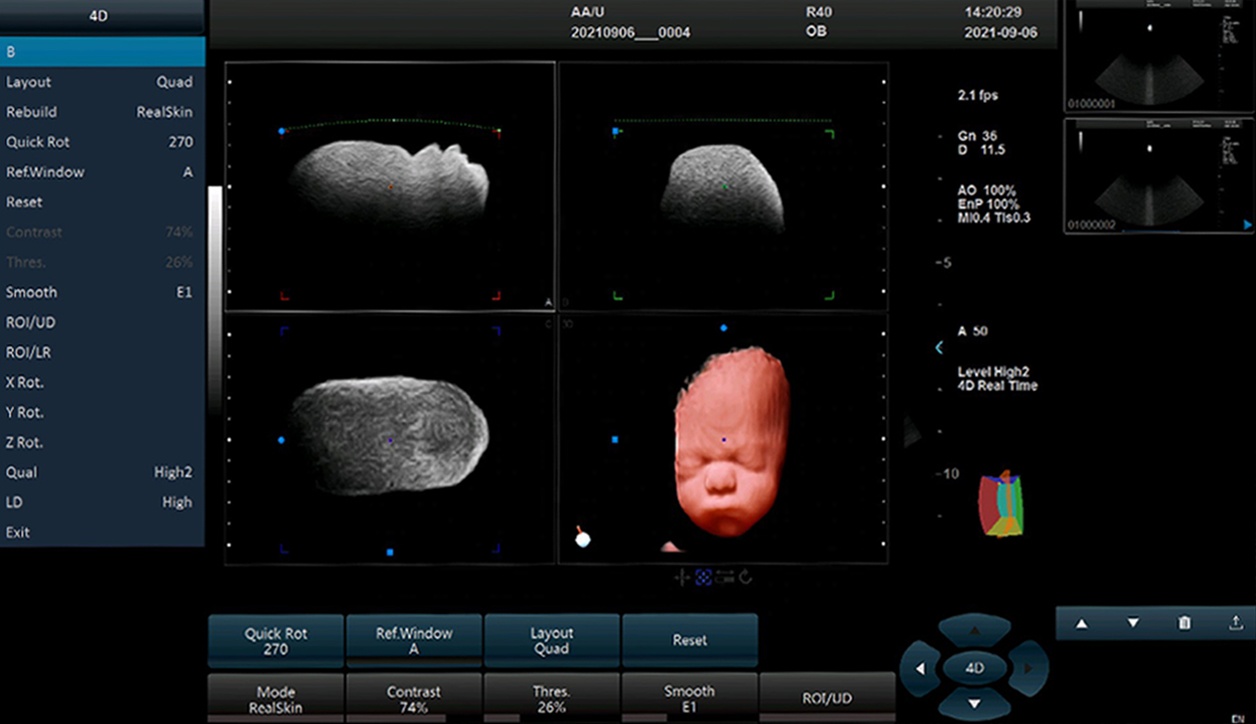This screenshot has width=1256, height=724.
Task: Change Mode RealSkin in the bottom panel
Action: tap(275, 698)
